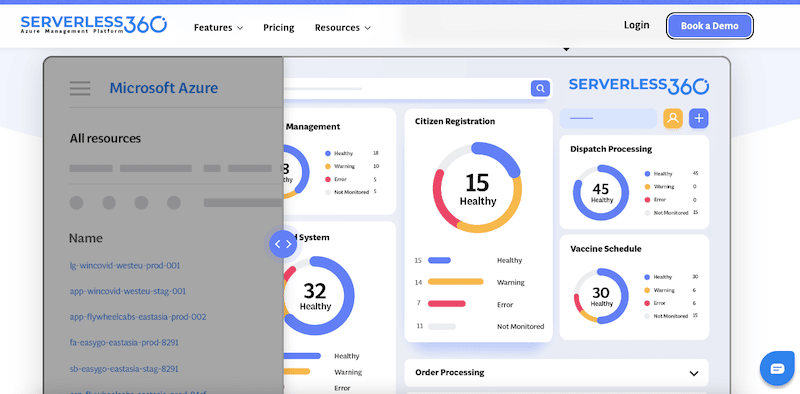800x394 pixels.
Task: Click the Serverless360 logo inside the dashboard
Action: coord(639,86)
